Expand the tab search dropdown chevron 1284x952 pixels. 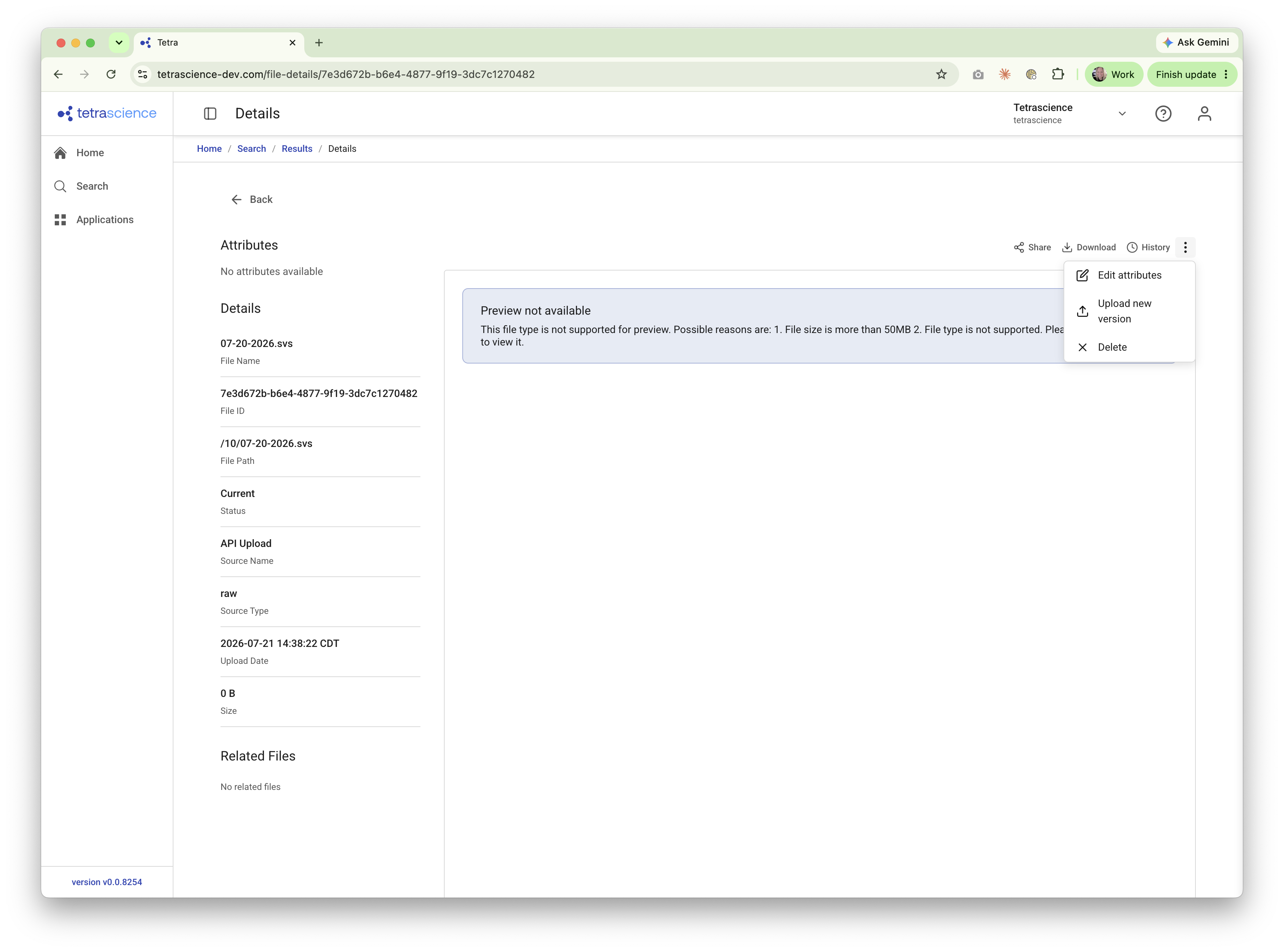(119, 43)
